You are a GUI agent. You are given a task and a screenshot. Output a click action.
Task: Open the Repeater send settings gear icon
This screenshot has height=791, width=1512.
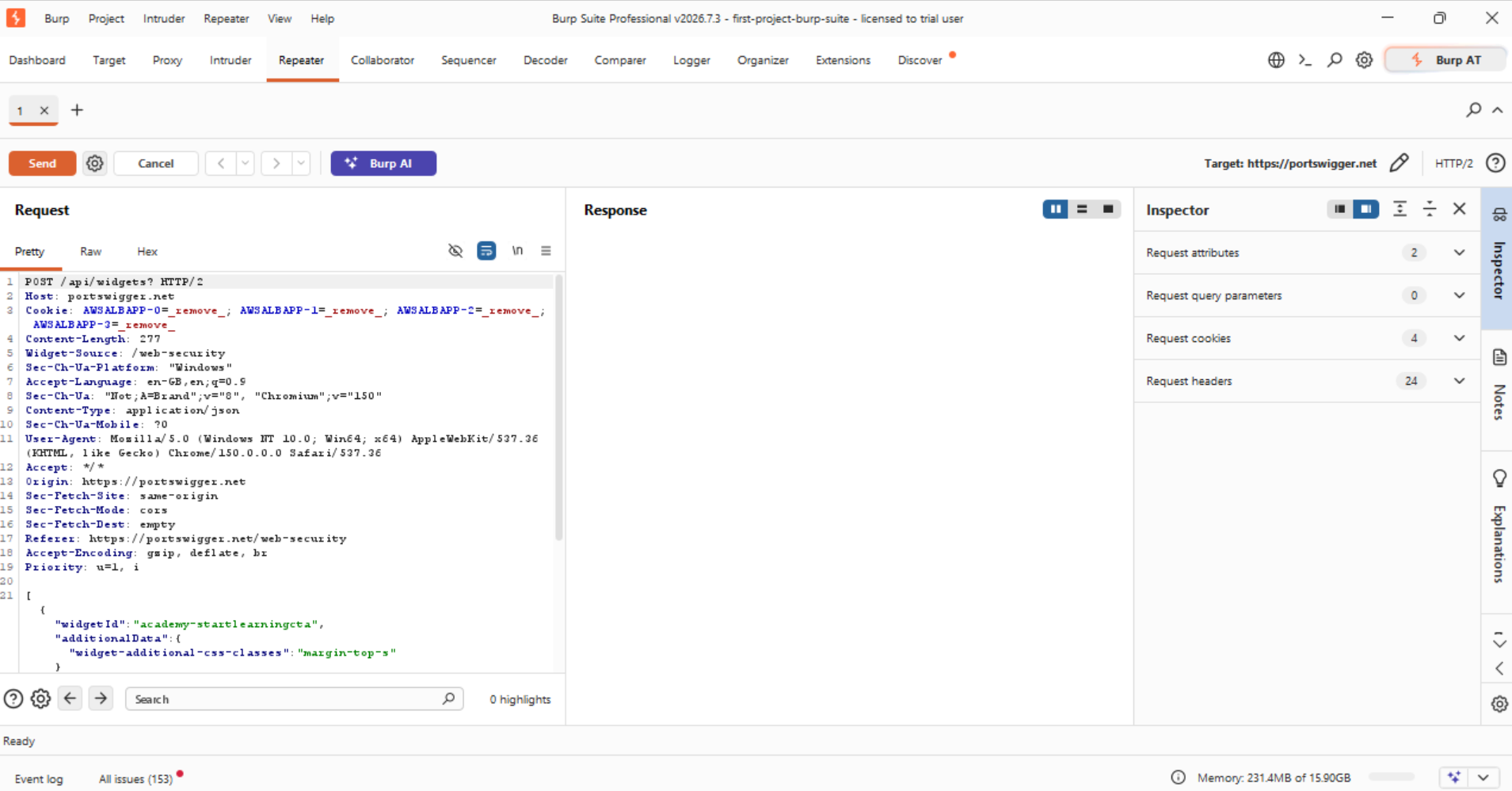(95, 163)
